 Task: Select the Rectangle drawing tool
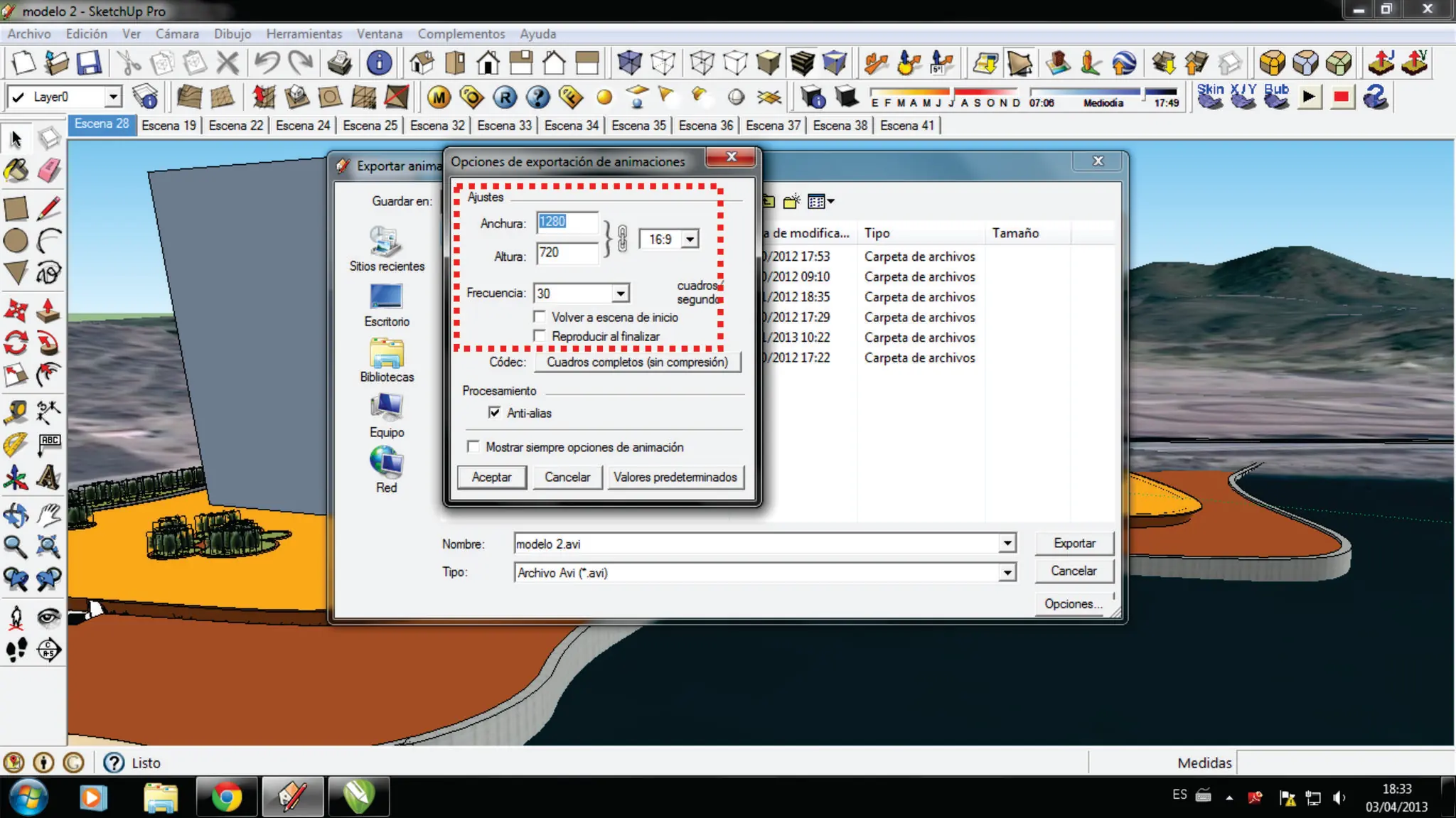(x=16, y=209)
